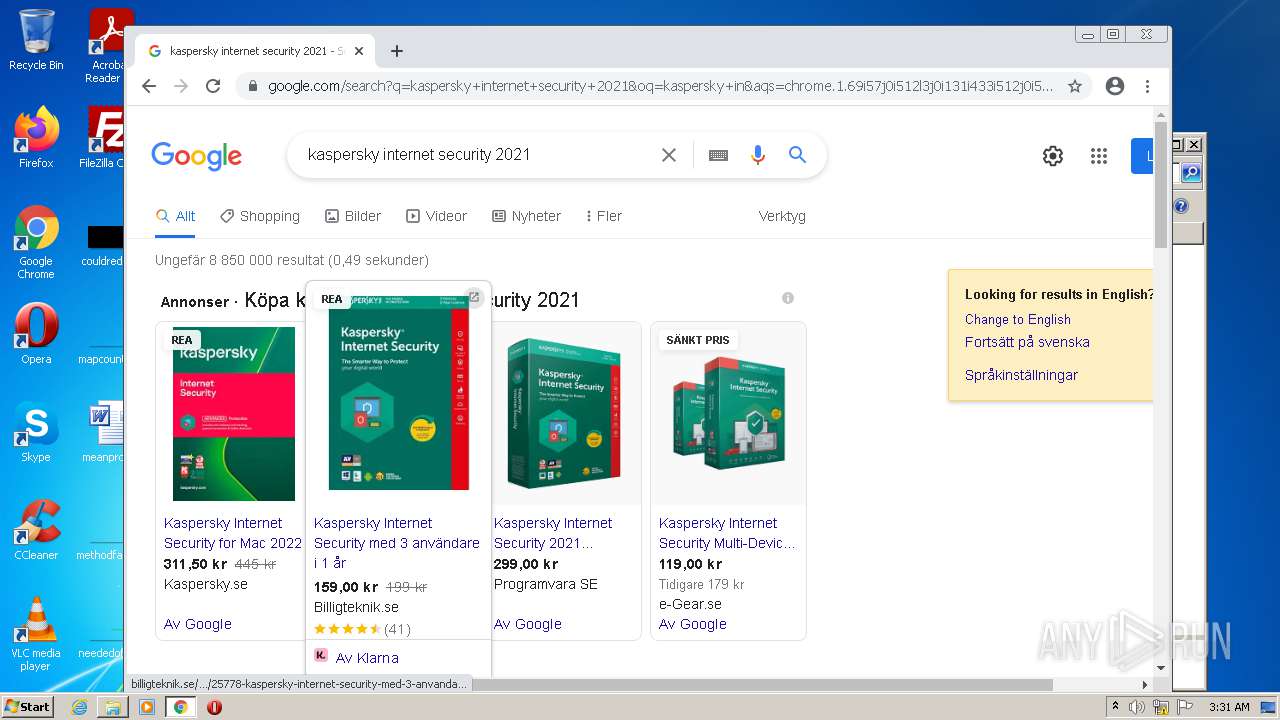Open CCleaner desktop shortcut
This screenshot has height=720, width=1280.
[36, 530]
